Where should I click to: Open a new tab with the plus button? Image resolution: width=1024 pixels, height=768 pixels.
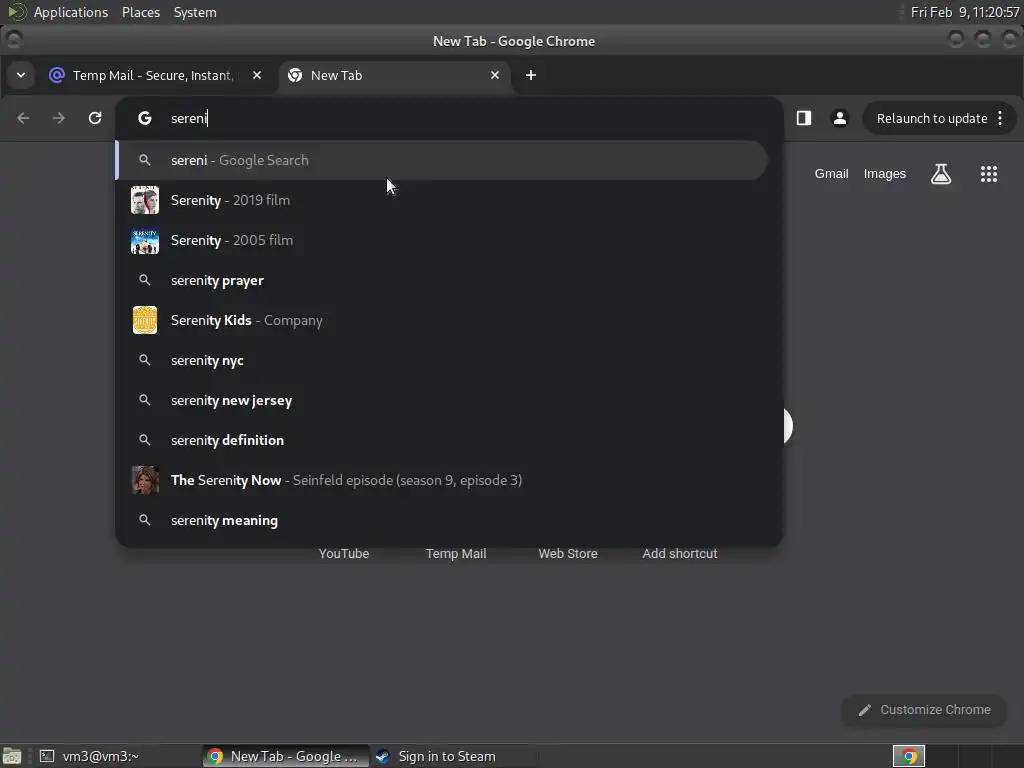(531, 75)
